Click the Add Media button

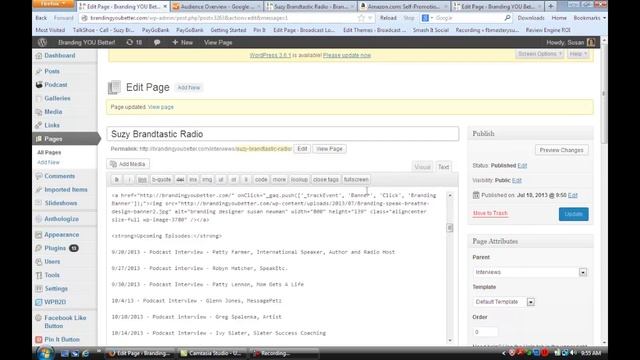(x=128, y=164)
